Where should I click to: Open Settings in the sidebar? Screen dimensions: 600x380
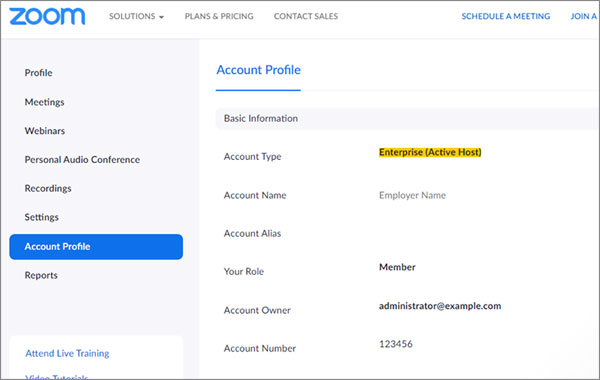click(42, 217)
